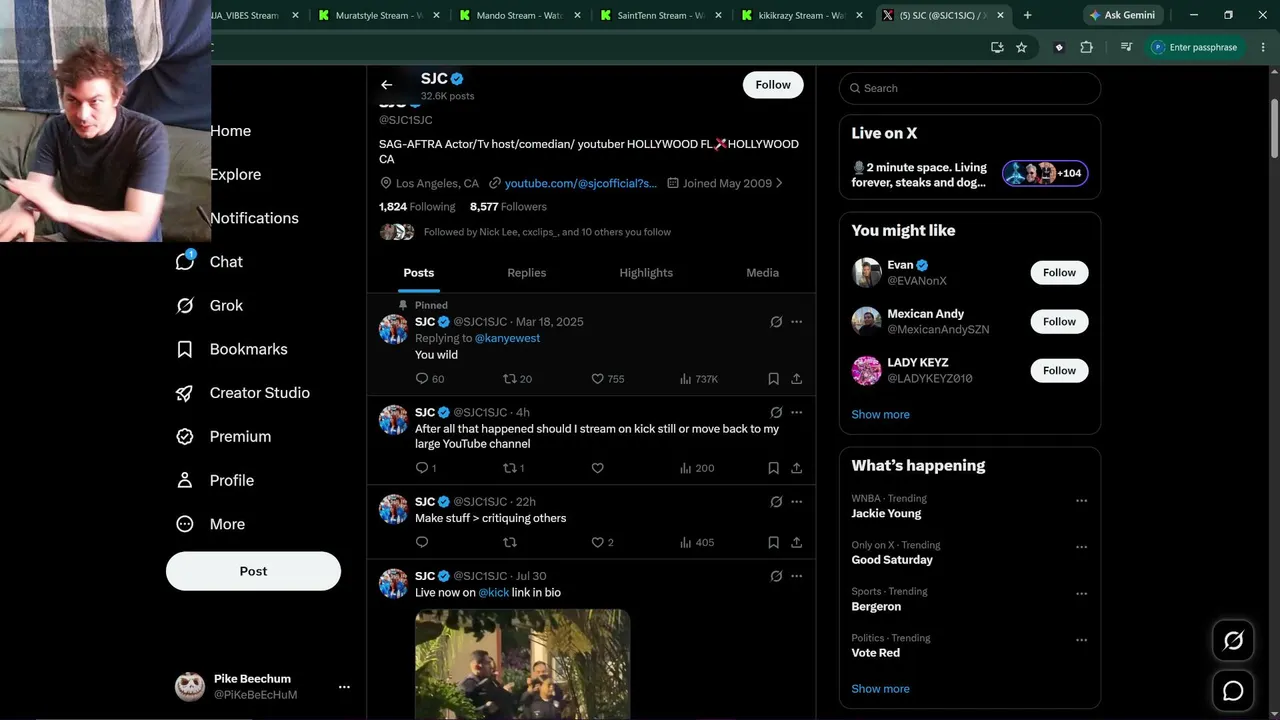Open the Vote Red trend
This screenshot has width=1280, height=720.
coord(875,653)
